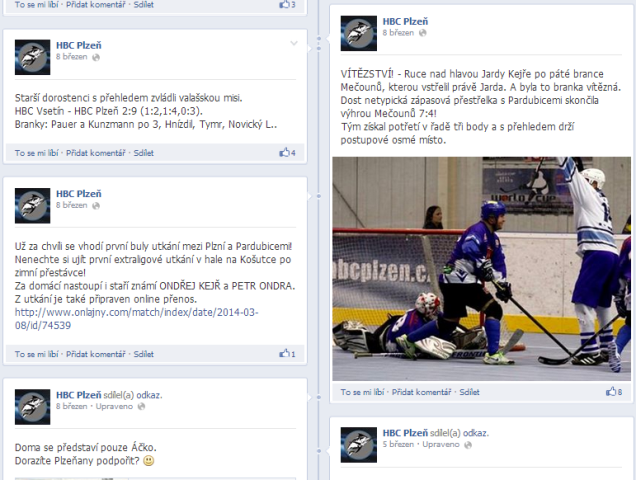The height and width of the screenshot is (480, 636).
Task: Click timeline dot beside Pardubice announcement post
Action: click(x=319, y=196)
